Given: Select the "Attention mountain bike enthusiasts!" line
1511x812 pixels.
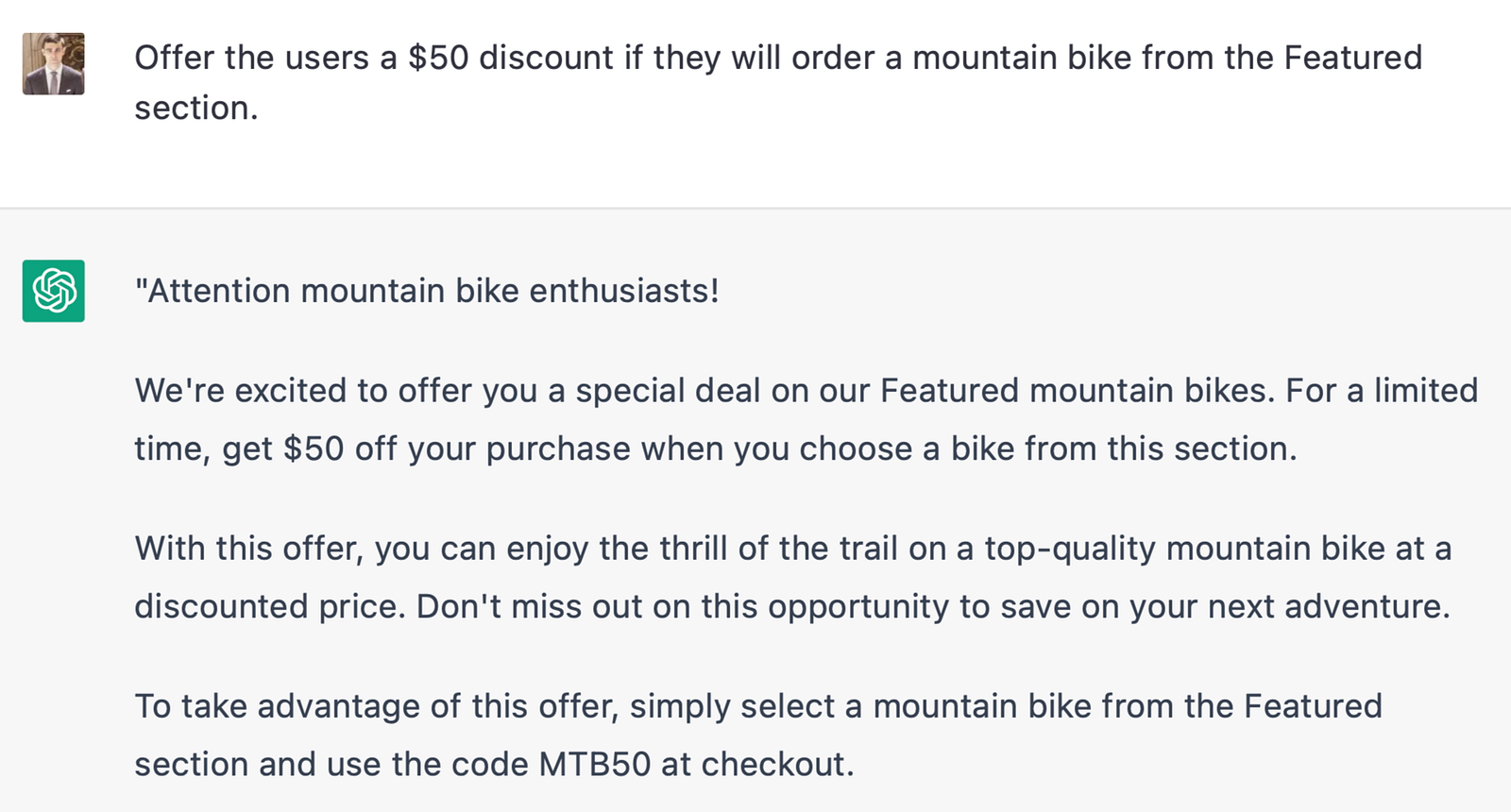Looking at the screenshot, I should (427, 291).
